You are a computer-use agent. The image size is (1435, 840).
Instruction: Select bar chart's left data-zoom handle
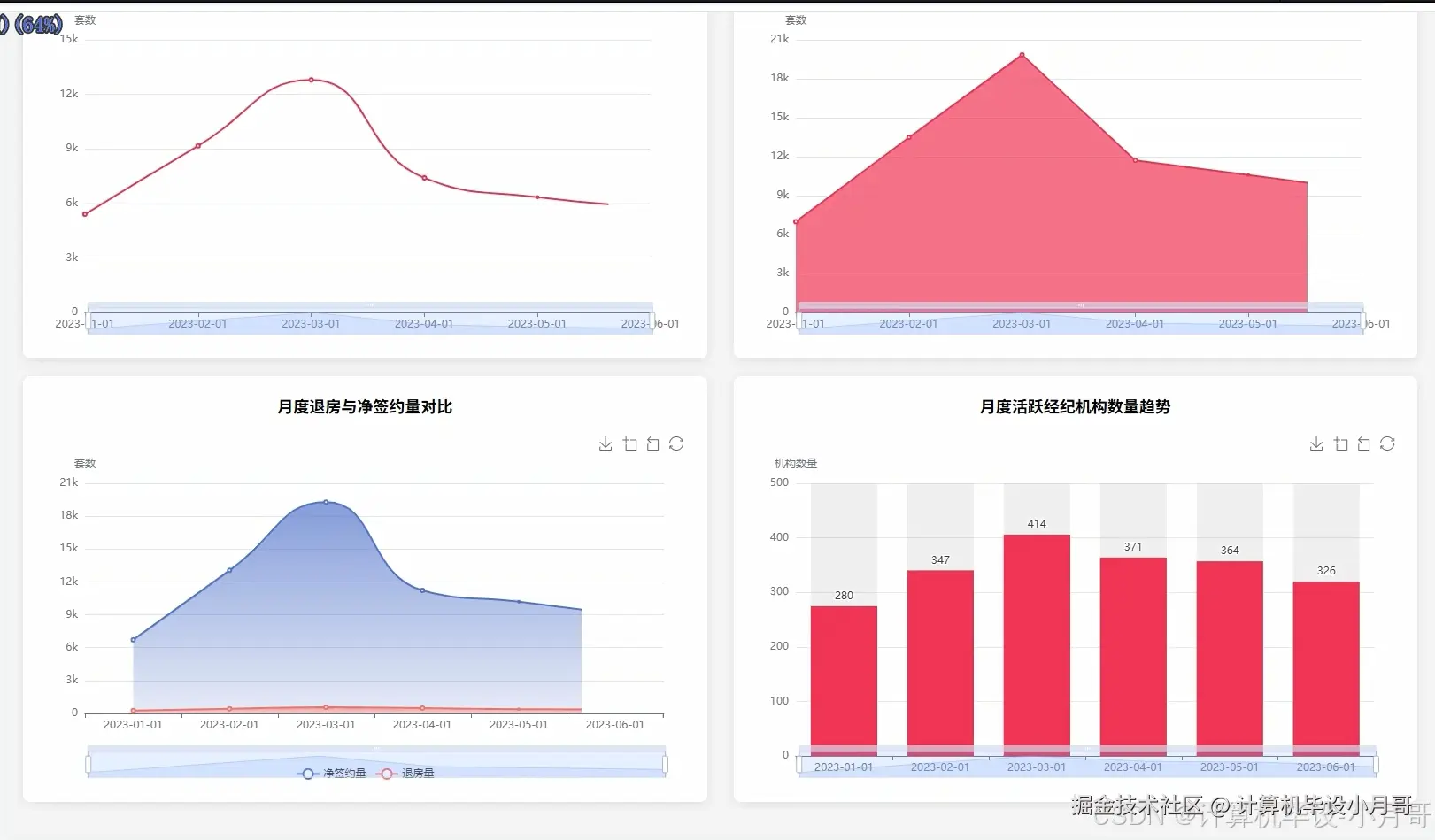(x=799, y=764)
